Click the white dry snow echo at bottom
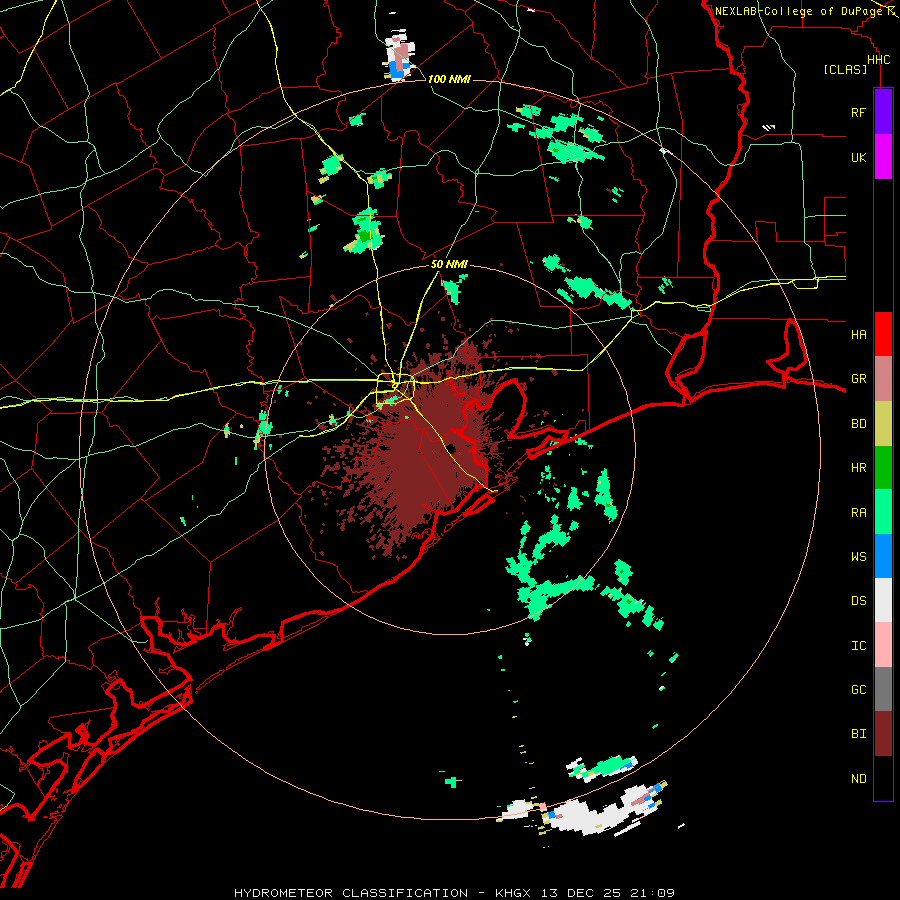Image resolution: width=900 pixels, height=900 pixels. tap(585, 815)
